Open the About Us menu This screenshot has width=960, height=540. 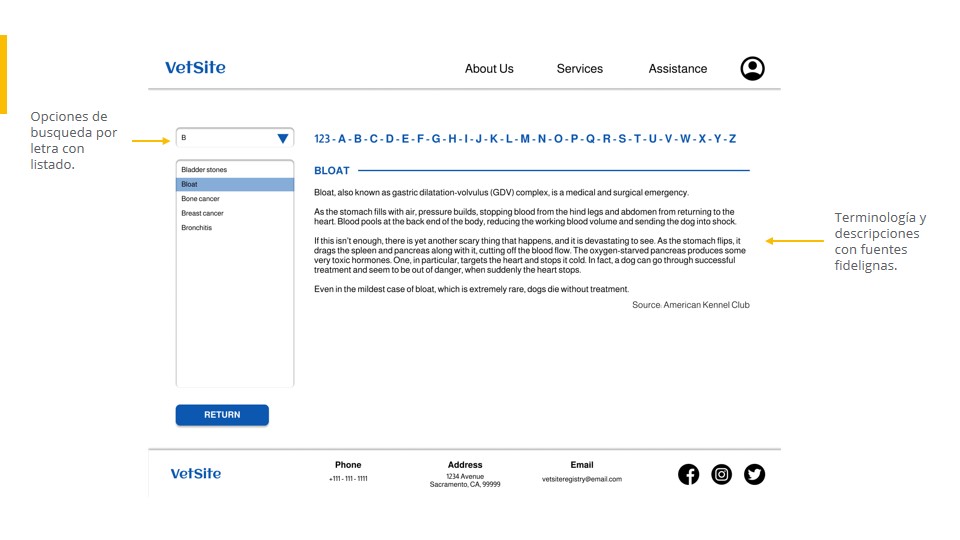pos(489,69)
